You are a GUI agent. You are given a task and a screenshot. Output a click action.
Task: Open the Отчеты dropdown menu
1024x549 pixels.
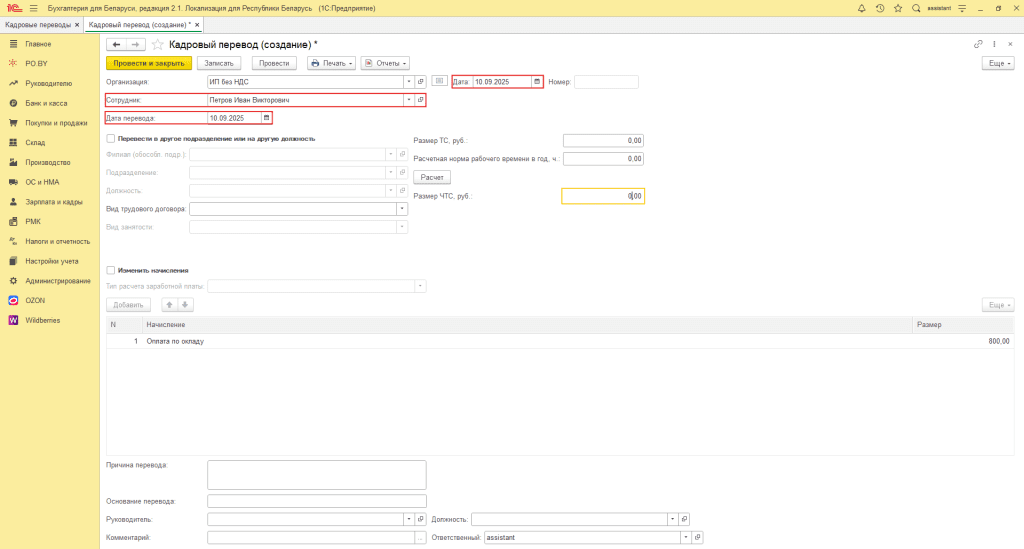pos(385,63)
